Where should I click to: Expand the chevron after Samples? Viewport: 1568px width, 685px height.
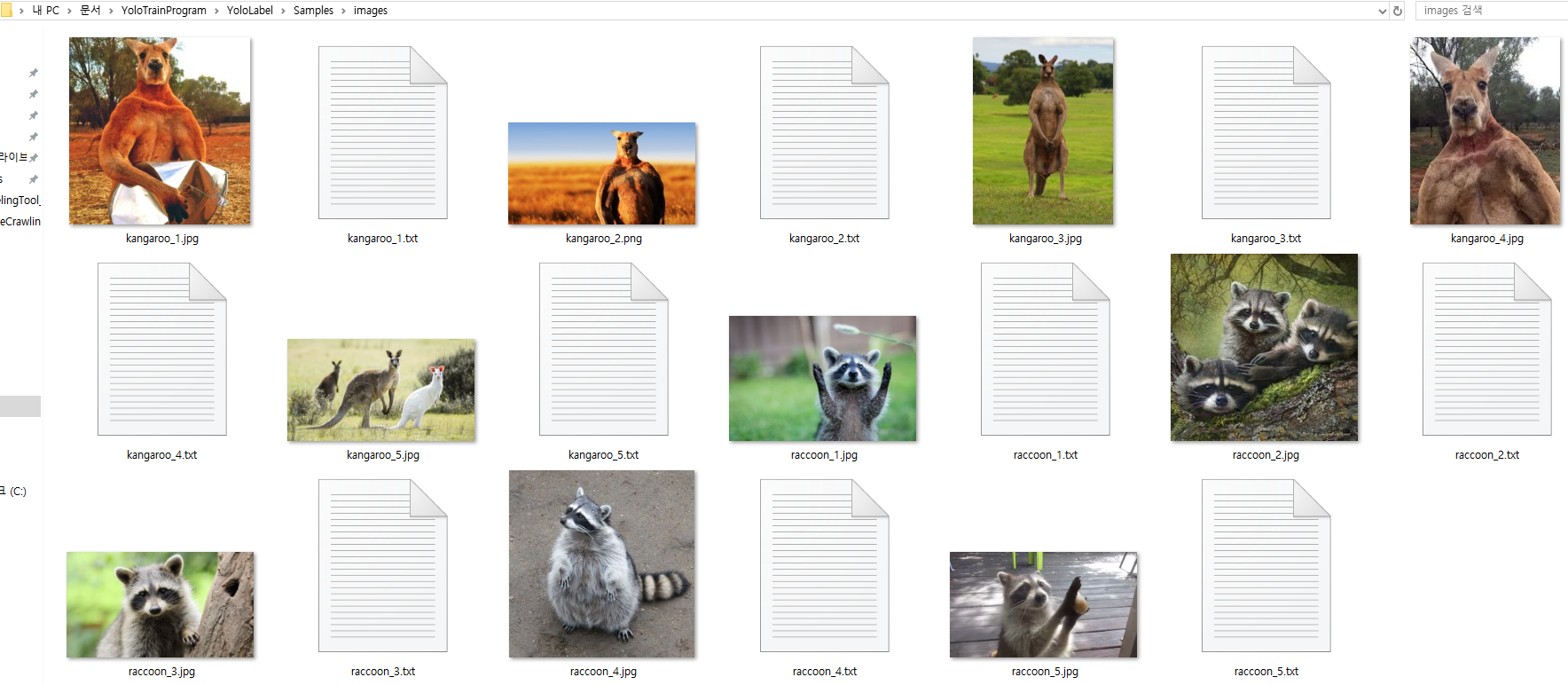344,11
